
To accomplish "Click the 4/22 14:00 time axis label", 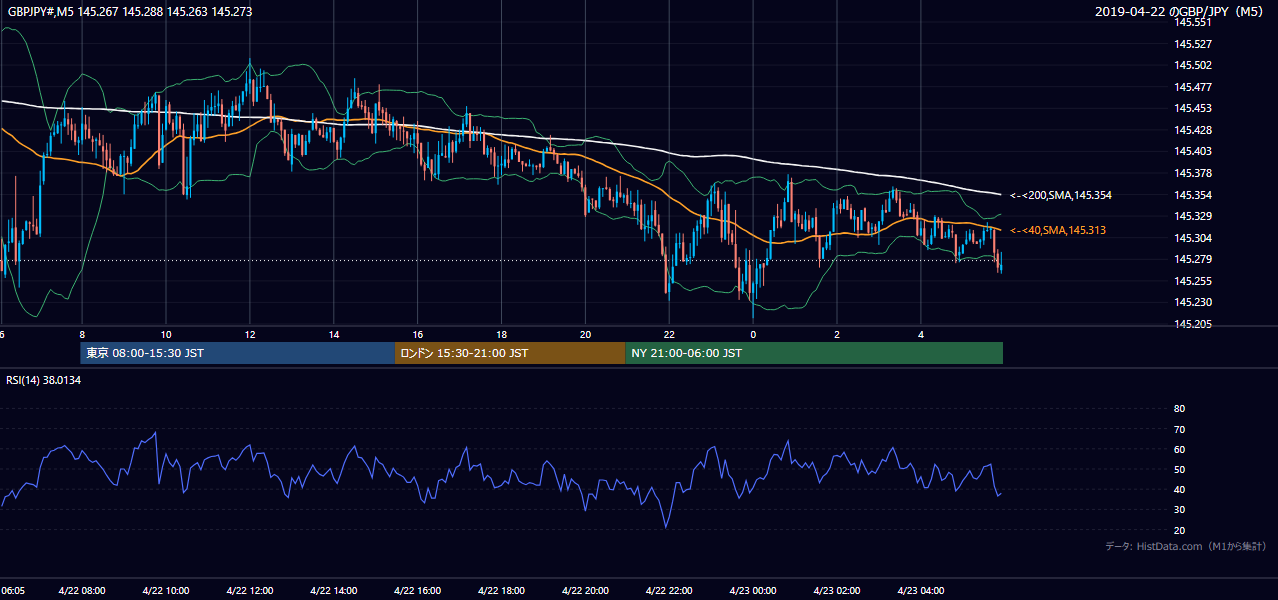I will point(334,591).
